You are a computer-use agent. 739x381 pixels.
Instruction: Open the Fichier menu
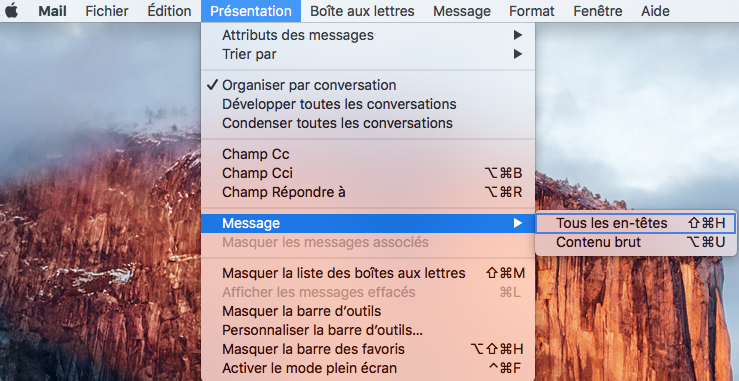coord(107,11)
